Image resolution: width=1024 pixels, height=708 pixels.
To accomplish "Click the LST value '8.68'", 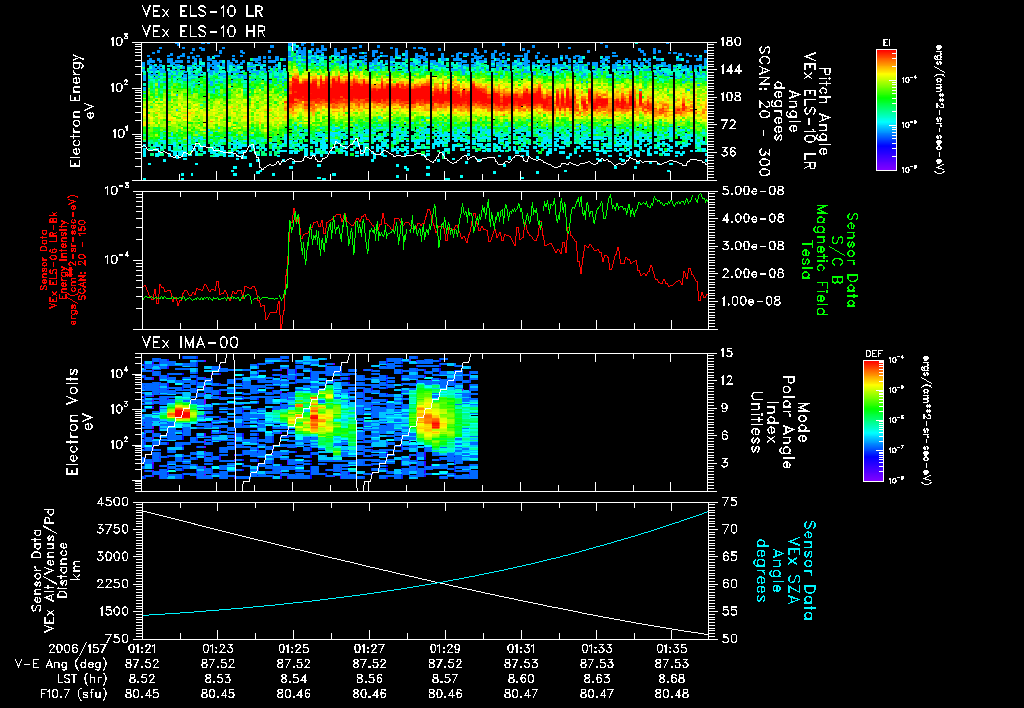I will (672, 679).
